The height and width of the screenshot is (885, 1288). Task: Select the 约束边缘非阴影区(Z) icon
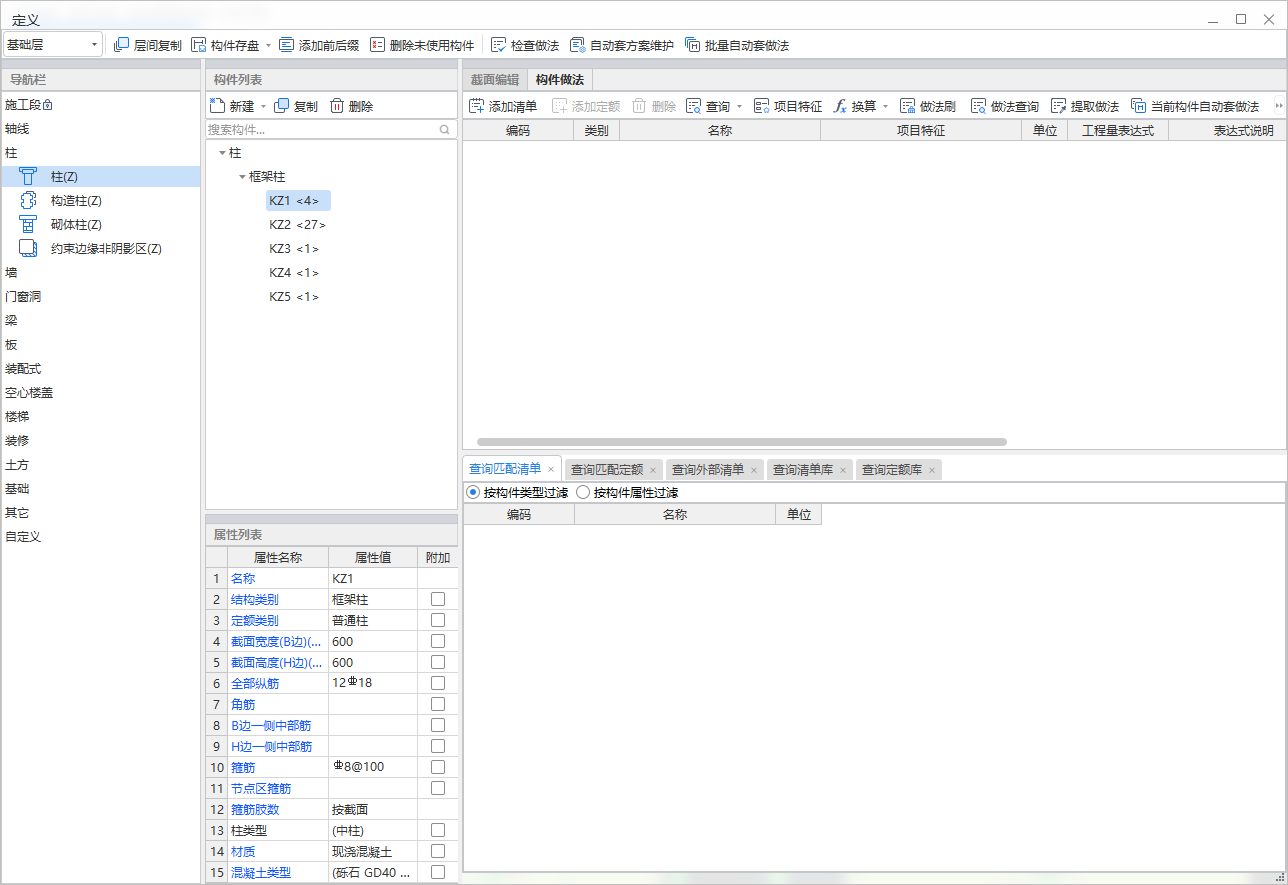[29, 248]
